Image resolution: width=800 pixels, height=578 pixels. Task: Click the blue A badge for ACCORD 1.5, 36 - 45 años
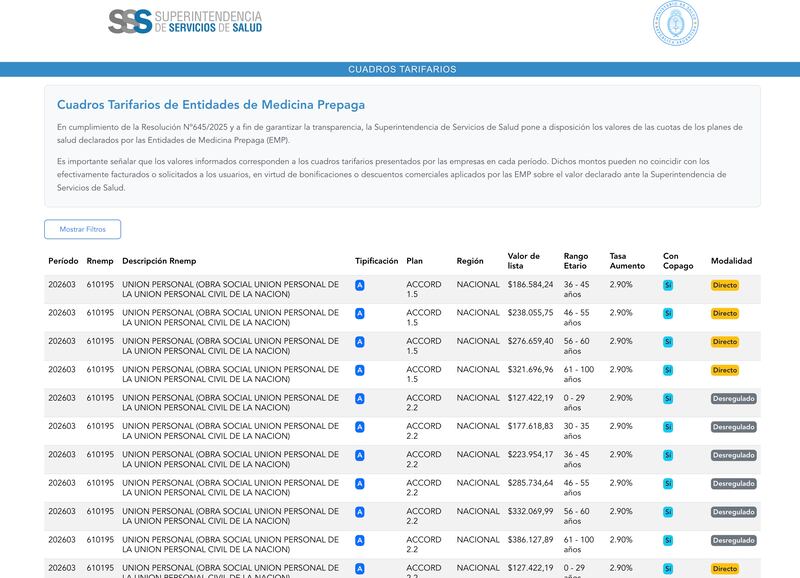click(360, 285)
